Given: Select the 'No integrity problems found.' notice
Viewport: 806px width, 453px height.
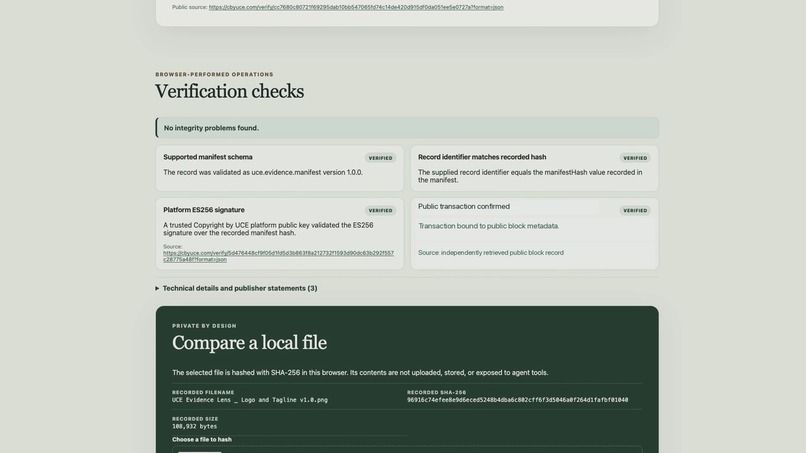Looking at the screenshot, I should click(x=407, y=128).
